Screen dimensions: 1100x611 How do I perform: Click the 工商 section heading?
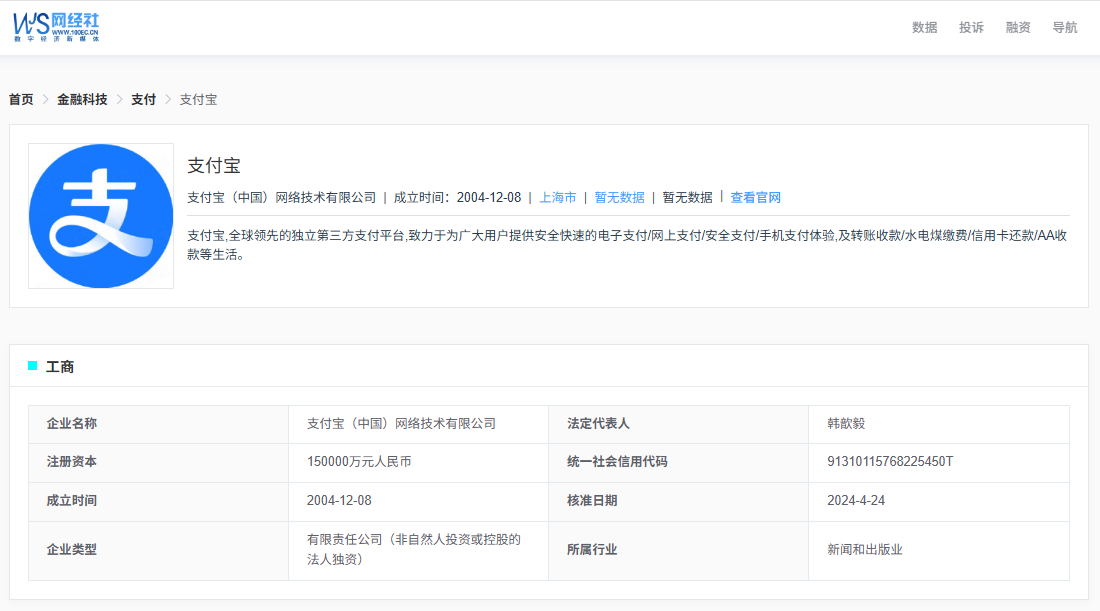60,367
